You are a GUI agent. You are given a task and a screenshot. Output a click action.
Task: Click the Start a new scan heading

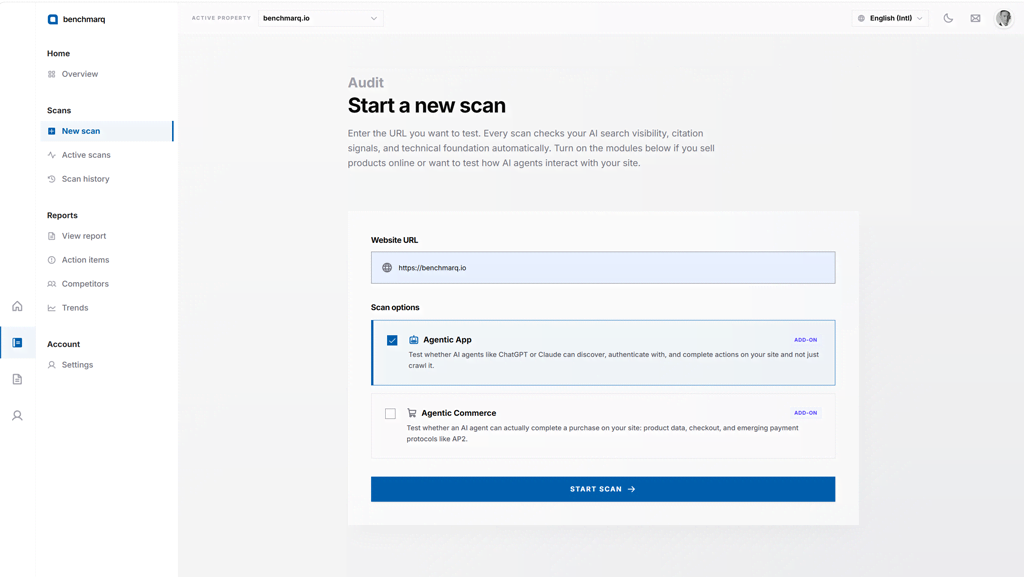(x=426, y=106)
